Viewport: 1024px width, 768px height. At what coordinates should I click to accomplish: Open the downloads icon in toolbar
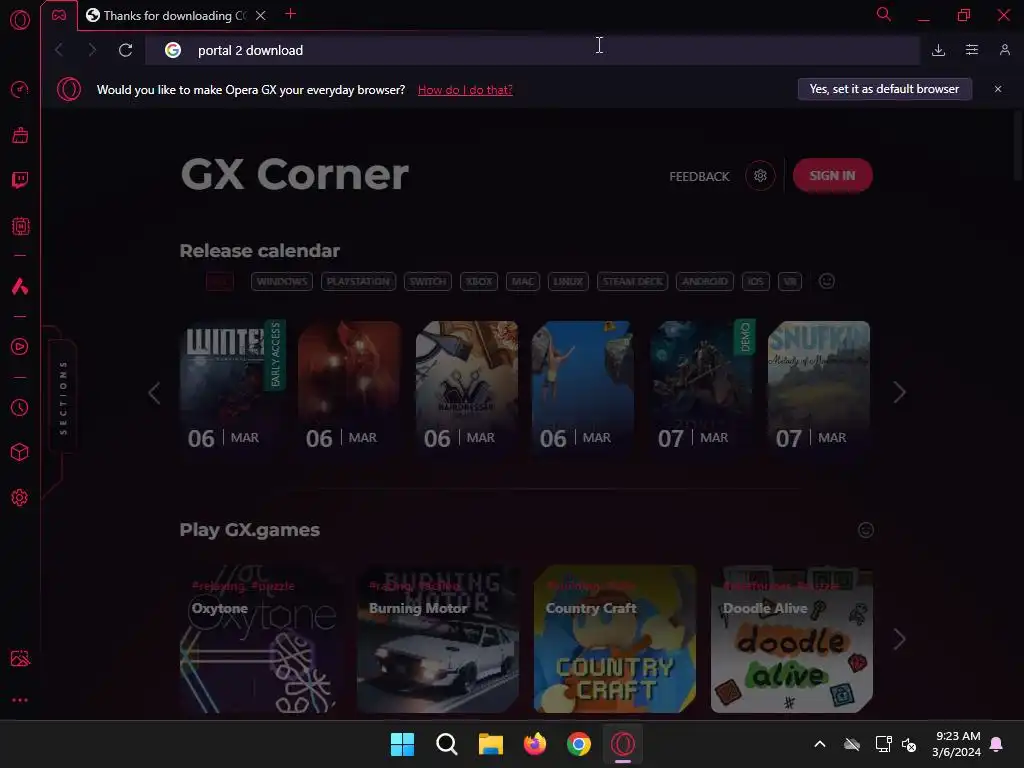click(x=938, y=50)
